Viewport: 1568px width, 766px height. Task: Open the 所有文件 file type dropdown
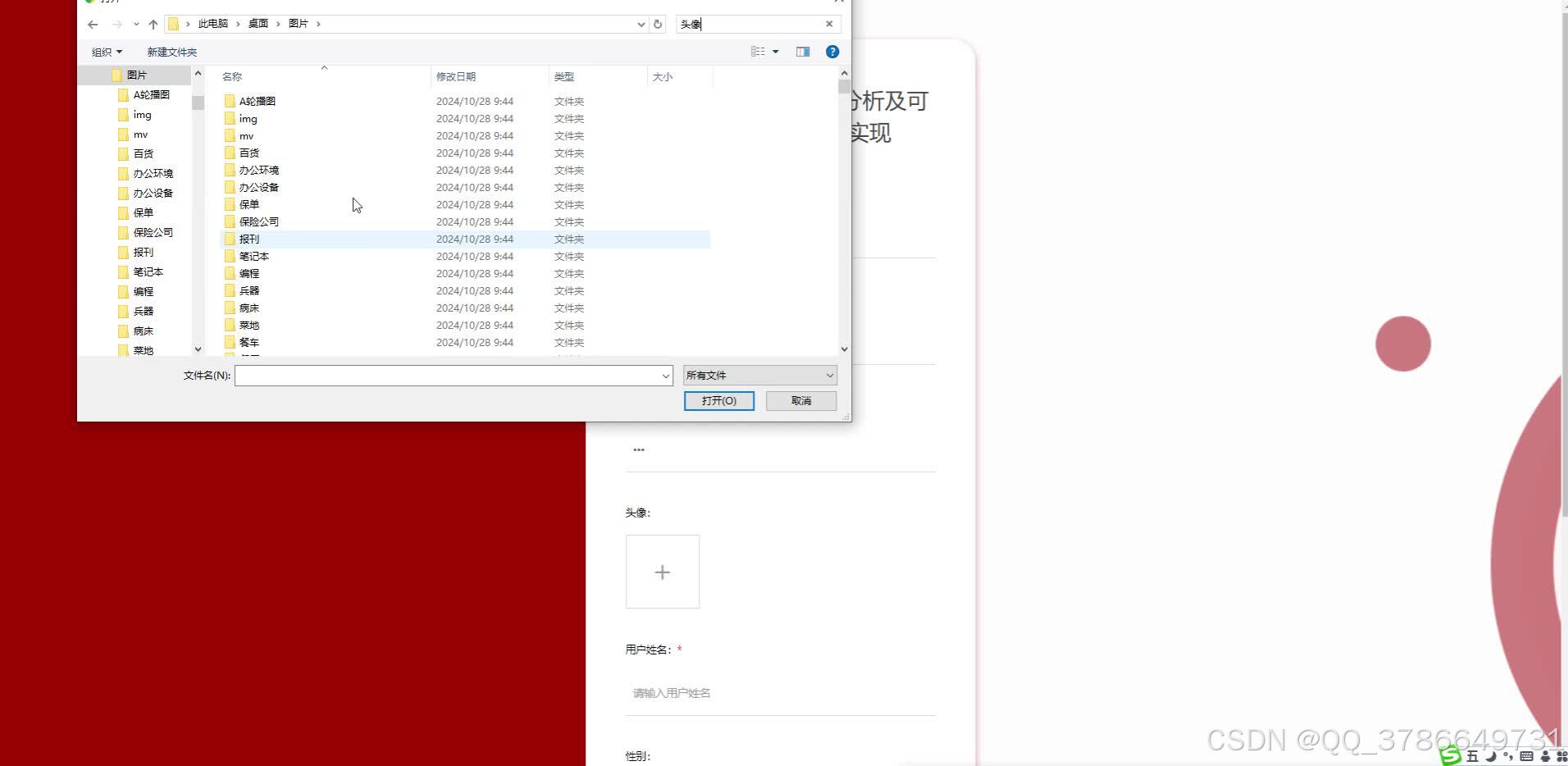point(759,375)
